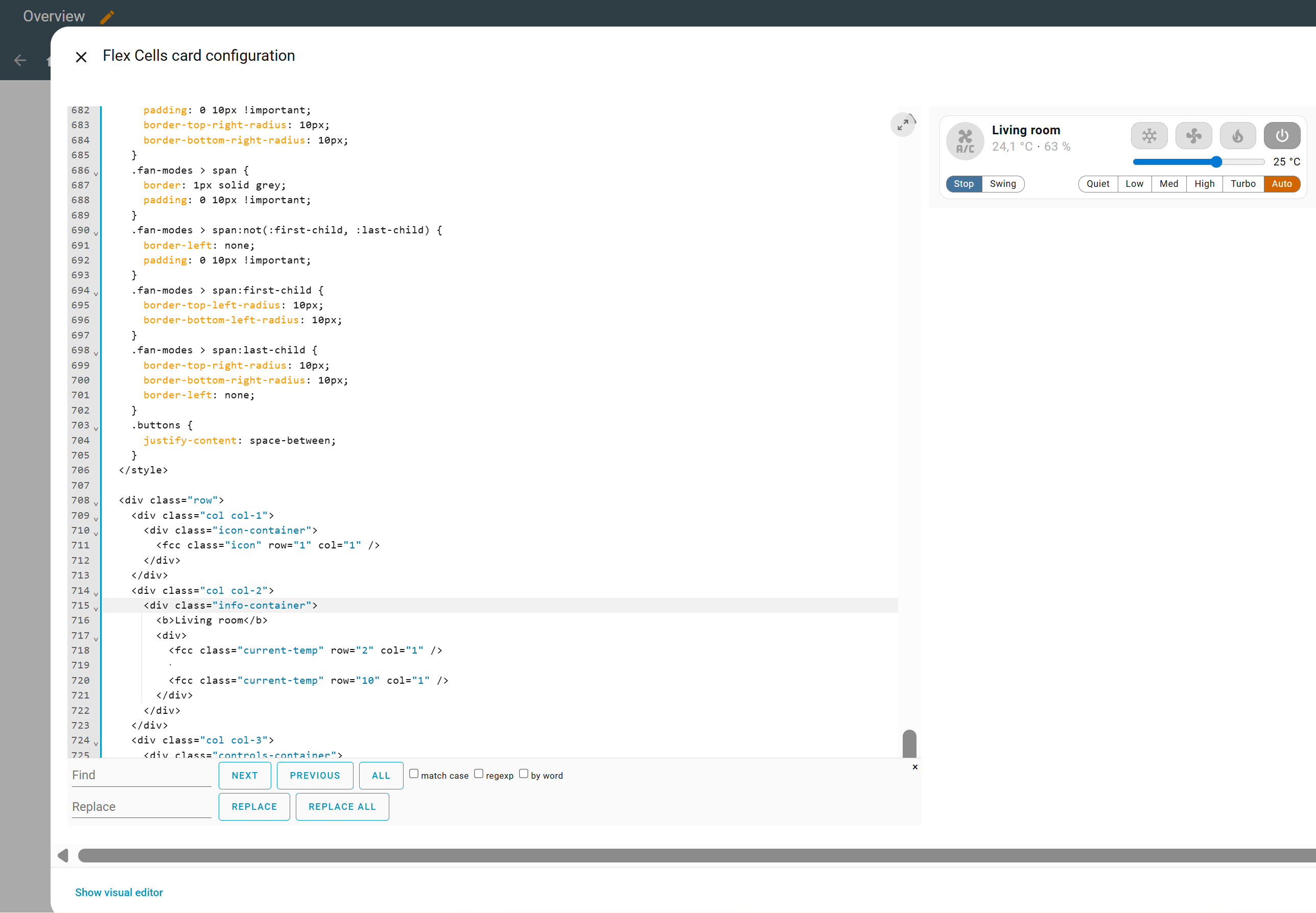Enable the match case checkbox
The height and width of the screenshot is (913, 1316).
(x=414, y=774)
